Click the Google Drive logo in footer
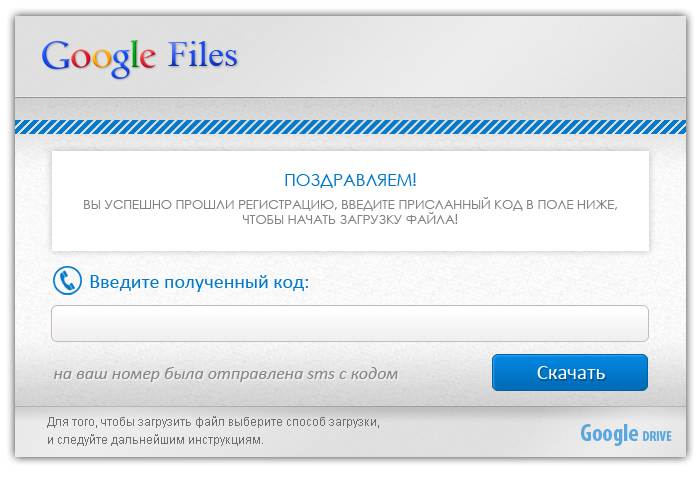Image resolution: width=700 pixels, height=500 pixels. [626, 435]
